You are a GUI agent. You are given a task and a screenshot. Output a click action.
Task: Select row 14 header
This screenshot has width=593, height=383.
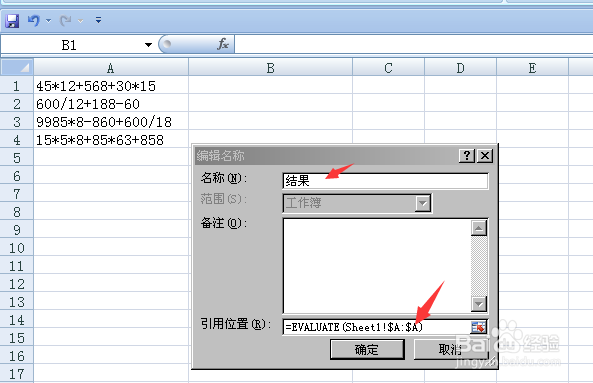[17, 320]
